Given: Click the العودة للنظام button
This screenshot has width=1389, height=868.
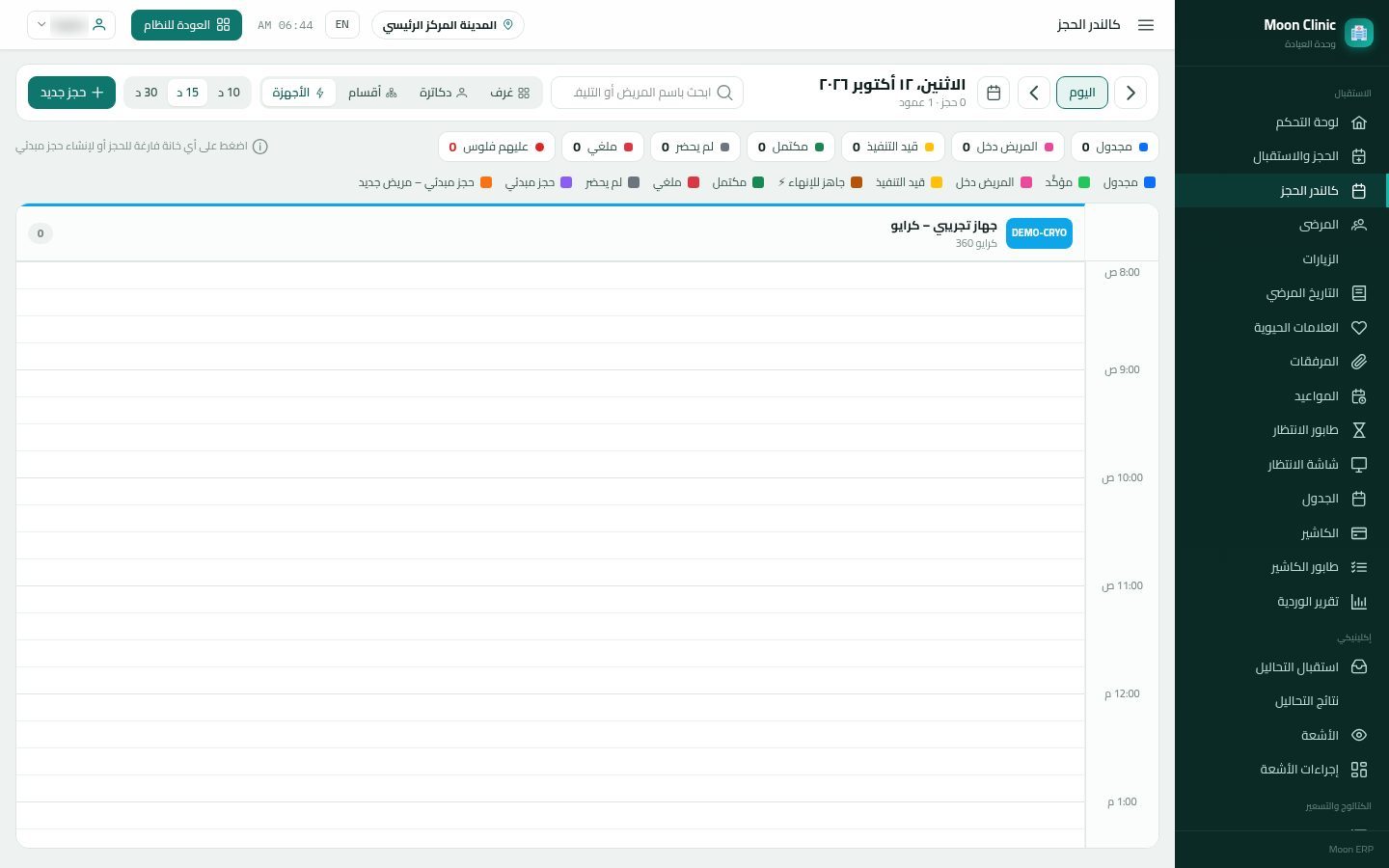Looking at the screenshot, I should pos(186,25).
